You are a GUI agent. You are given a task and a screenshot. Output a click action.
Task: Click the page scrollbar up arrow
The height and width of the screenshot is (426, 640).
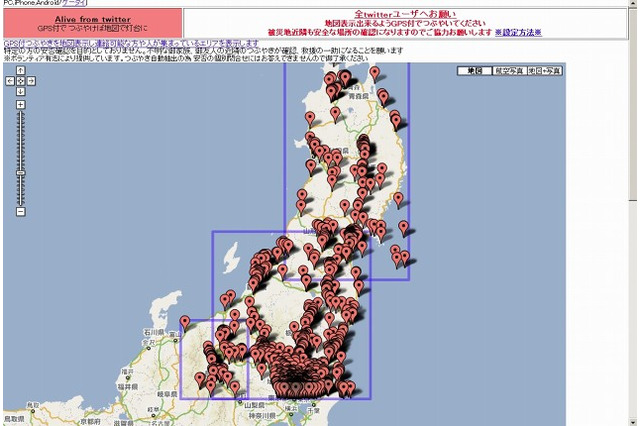click(633, 3)
